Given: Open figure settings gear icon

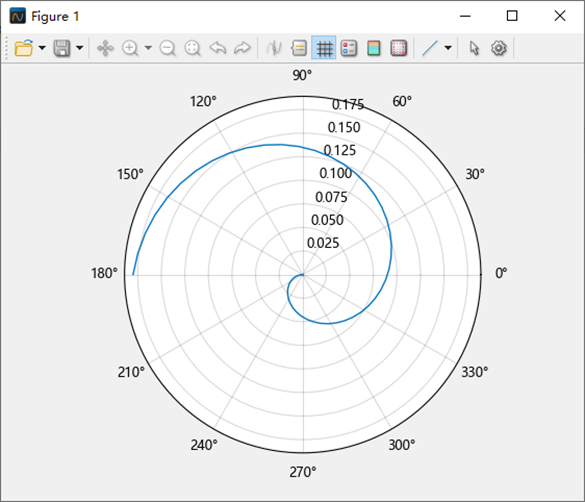Looking at the screenshot, I should 498,48.
